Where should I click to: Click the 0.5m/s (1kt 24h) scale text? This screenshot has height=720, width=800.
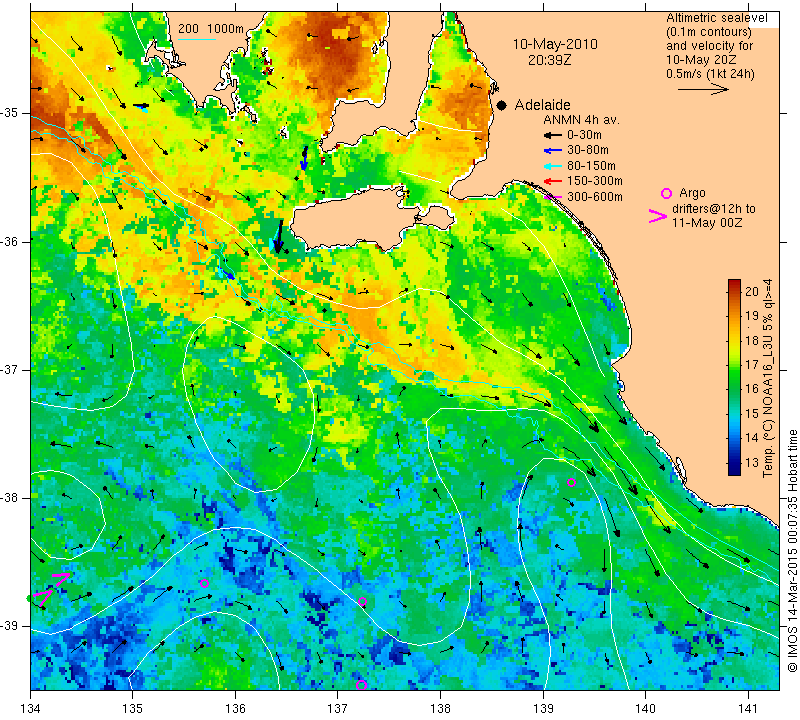pos(710,74)
